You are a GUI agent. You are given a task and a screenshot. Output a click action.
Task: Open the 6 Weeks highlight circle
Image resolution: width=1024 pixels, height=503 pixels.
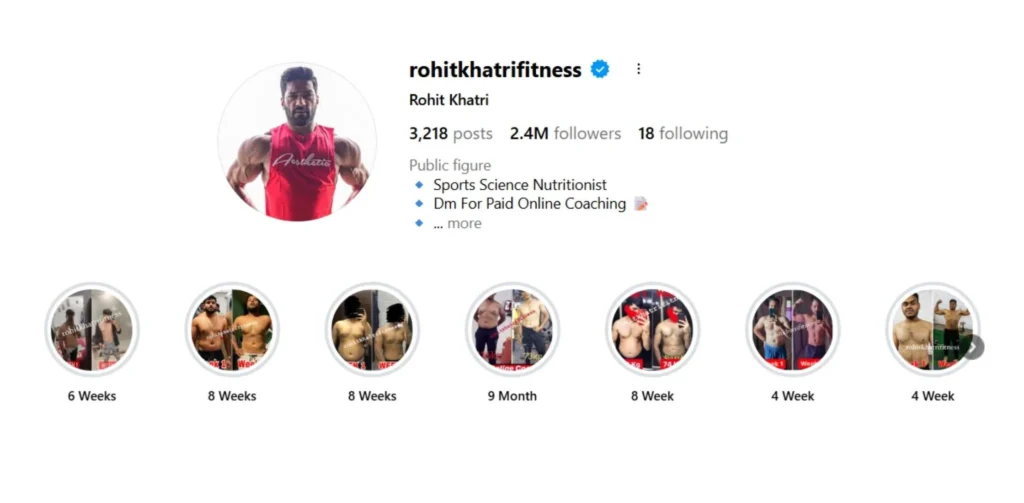[92, 329]
